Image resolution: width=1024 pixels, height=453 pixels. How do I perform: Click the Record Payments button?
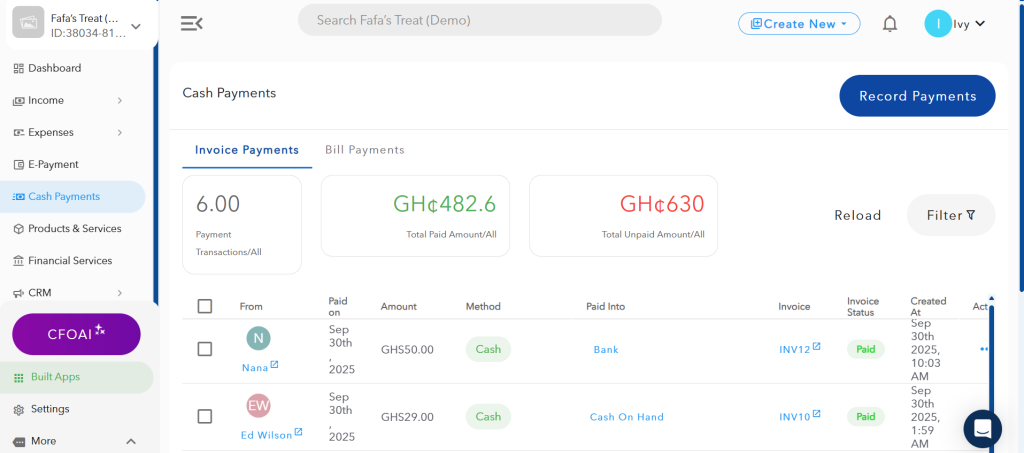pyautogui.click(x=917, y=96)
